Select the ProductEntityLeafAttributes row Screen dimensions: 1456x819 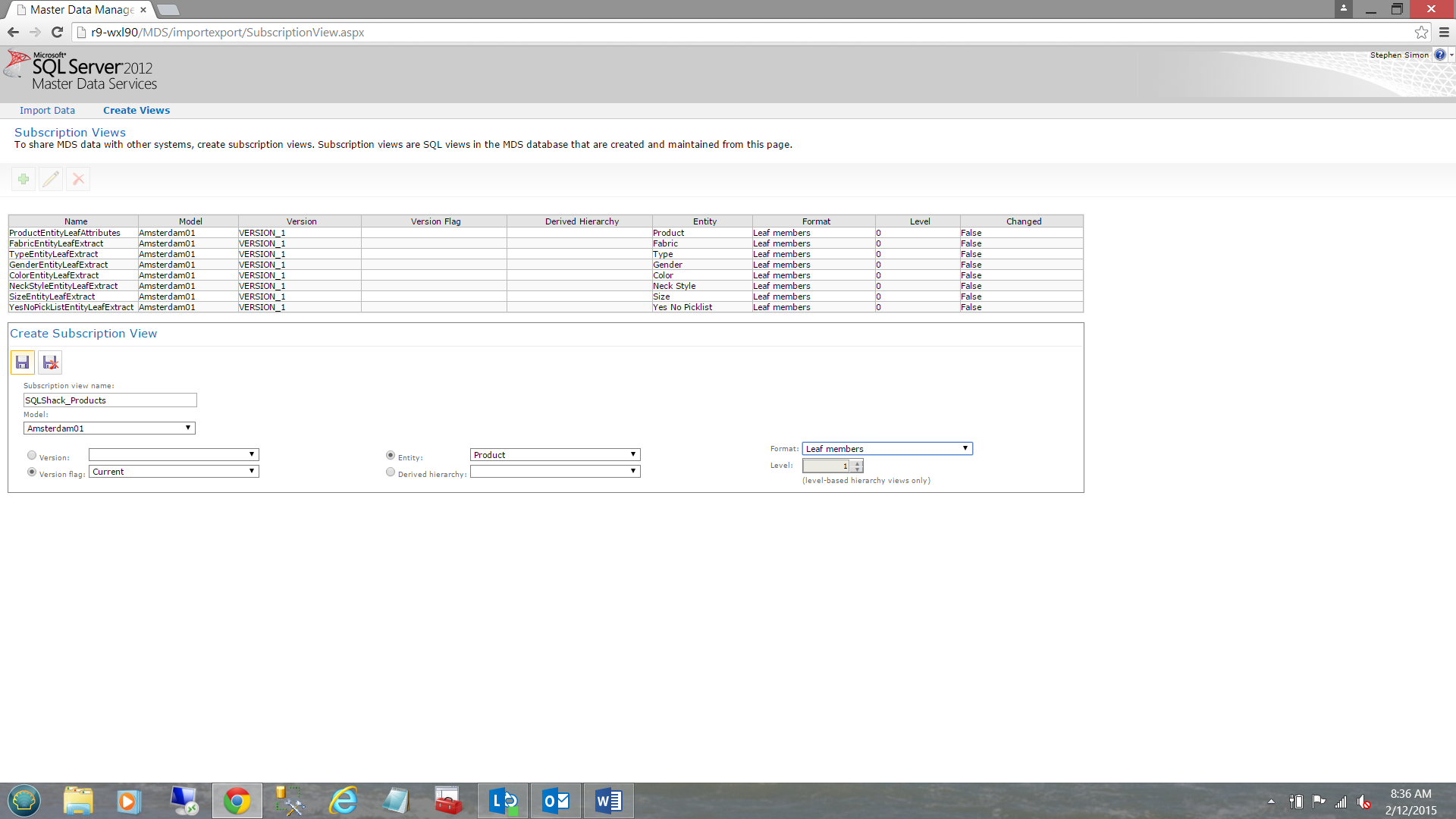[65, 233]
